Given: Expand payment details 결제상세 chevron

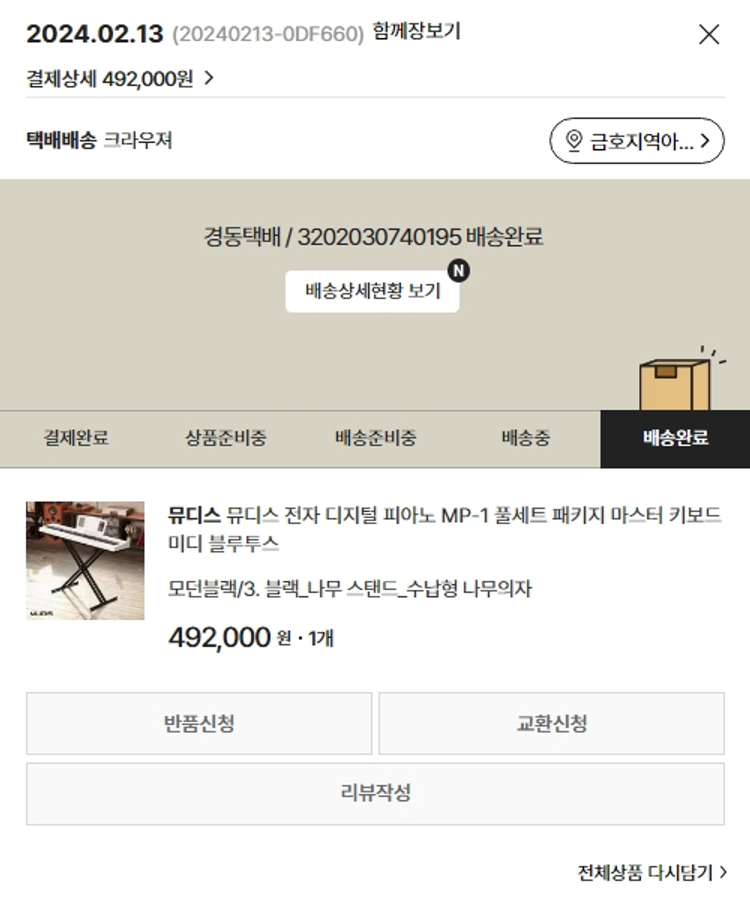Looking at the screenshot, I should click(x=209, y=78).
